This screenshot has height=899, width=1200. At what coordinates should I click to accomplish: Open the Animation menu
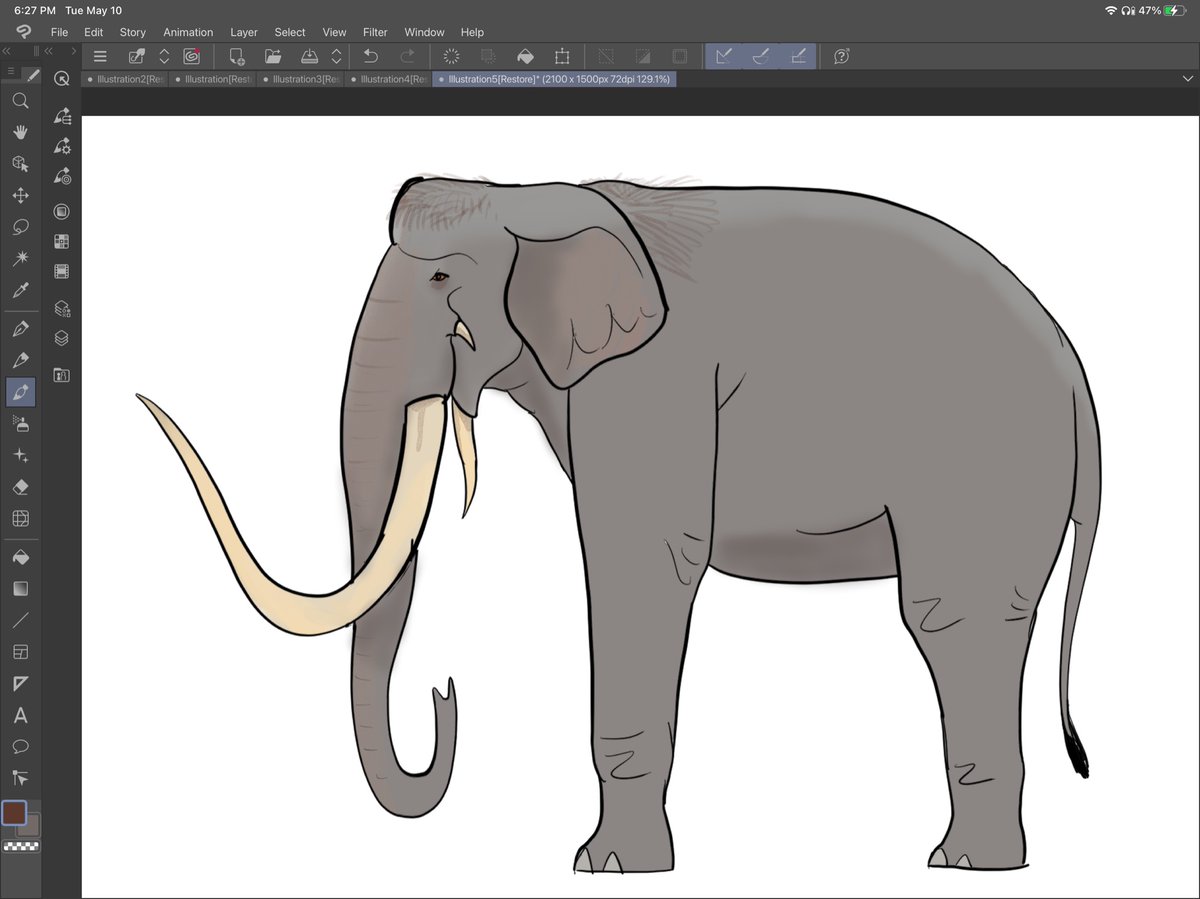pyautogui.click(x=188, y=32)
